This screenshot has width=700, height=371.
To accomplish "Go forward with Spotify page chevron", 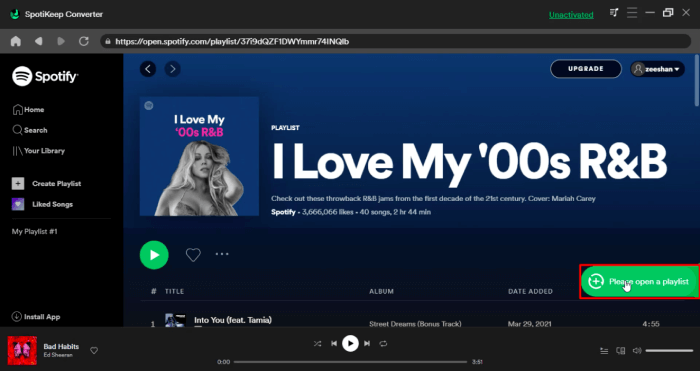I will click(x=173, y=69).
